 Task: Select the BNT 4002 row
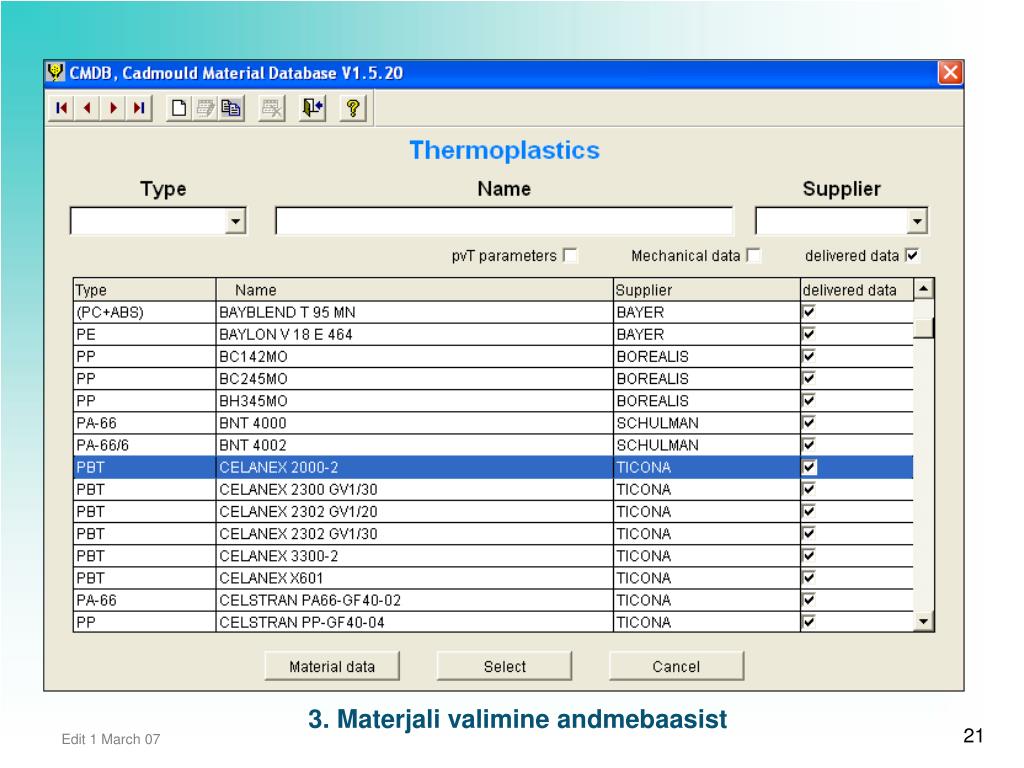493,445
